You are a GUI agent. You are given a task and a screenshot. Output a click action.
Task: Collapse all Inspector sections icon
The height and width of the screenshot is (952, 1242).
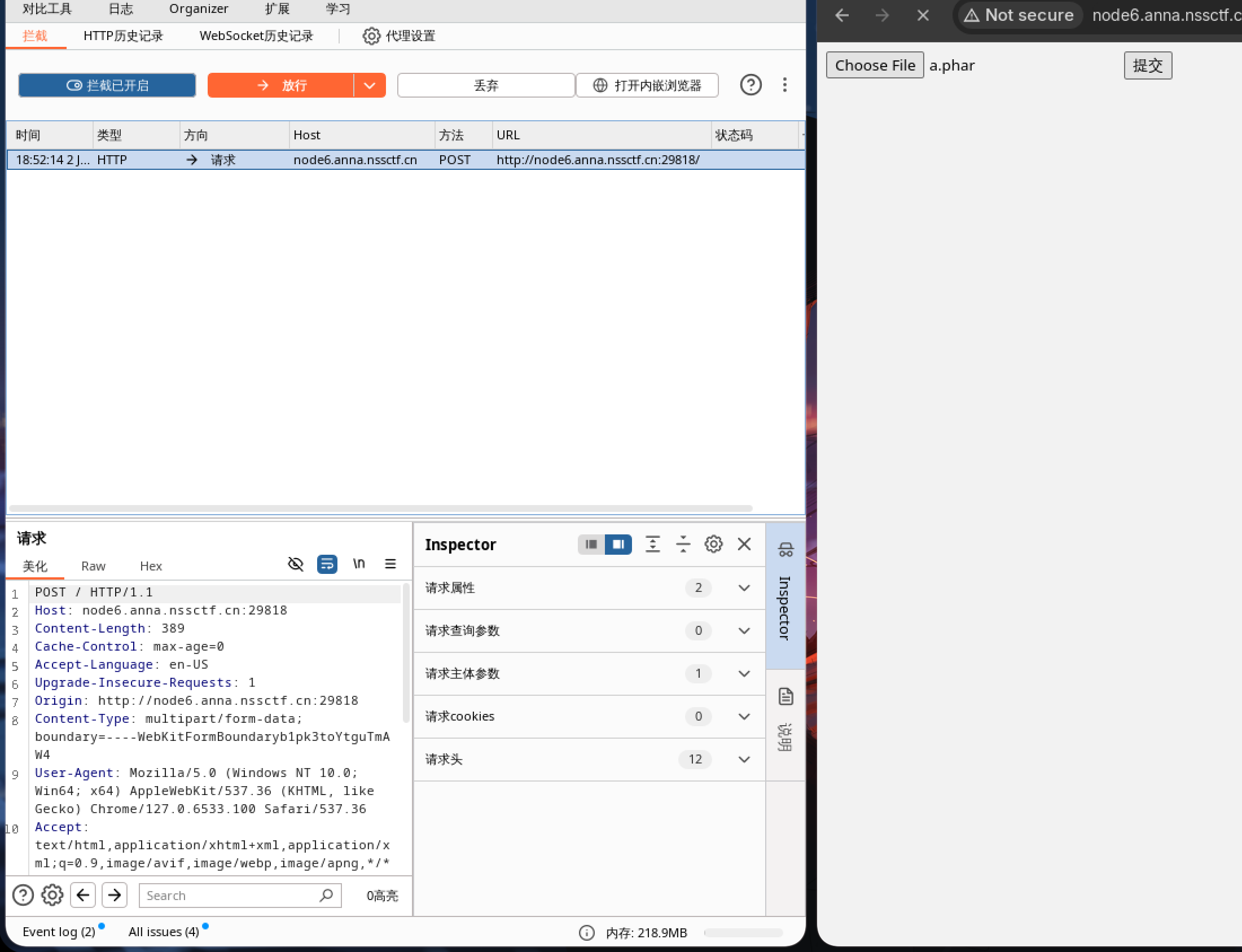[x=683, y=544]
